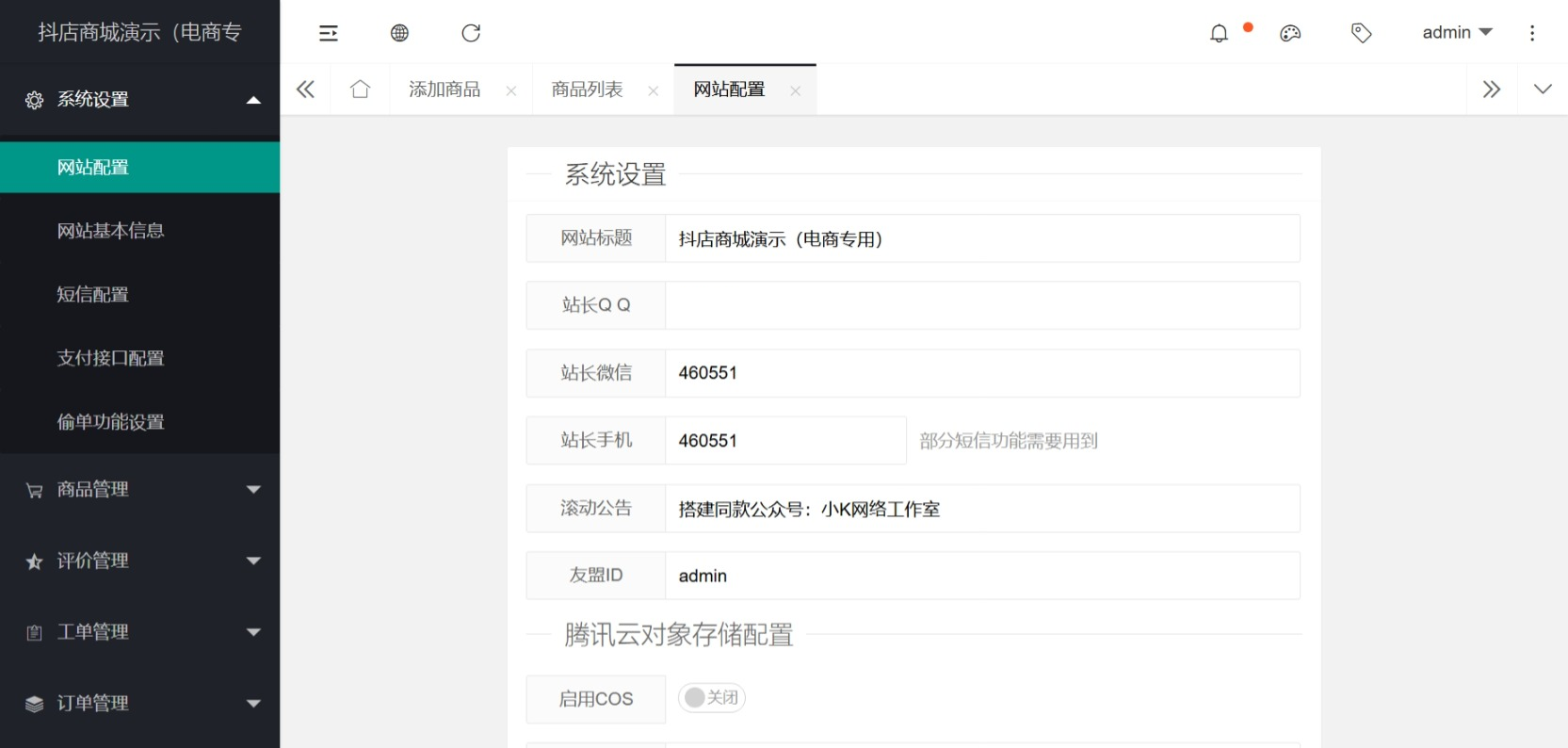Image resolution: width=1568 pixels, height=748 pixels.
Task: Expand the 商品管理 menu
Action: pyautogui.click(x=139, y=490)
